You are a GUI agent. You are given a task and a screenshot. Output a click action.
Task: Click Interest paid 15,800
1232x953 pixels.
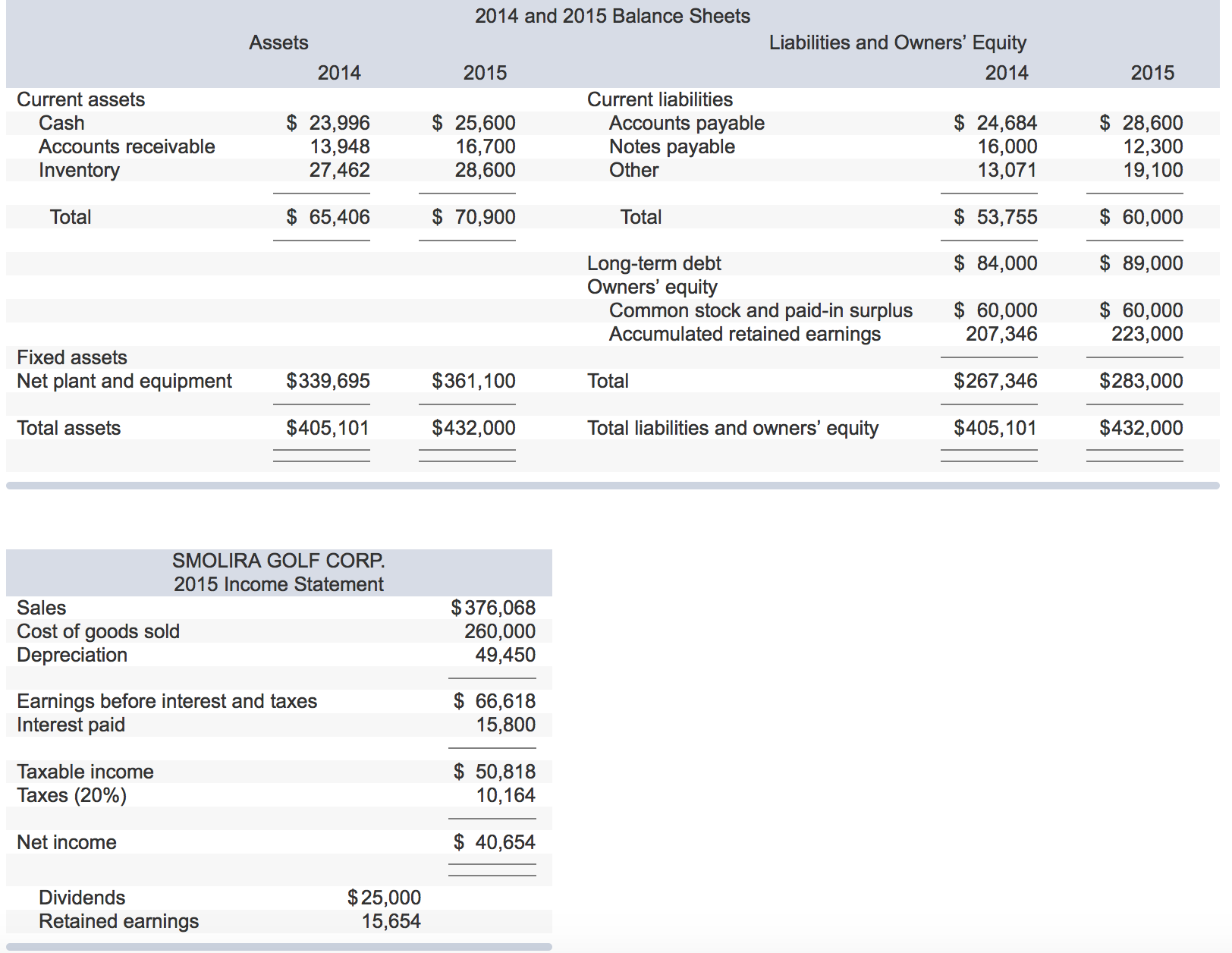tap(506, 725)
